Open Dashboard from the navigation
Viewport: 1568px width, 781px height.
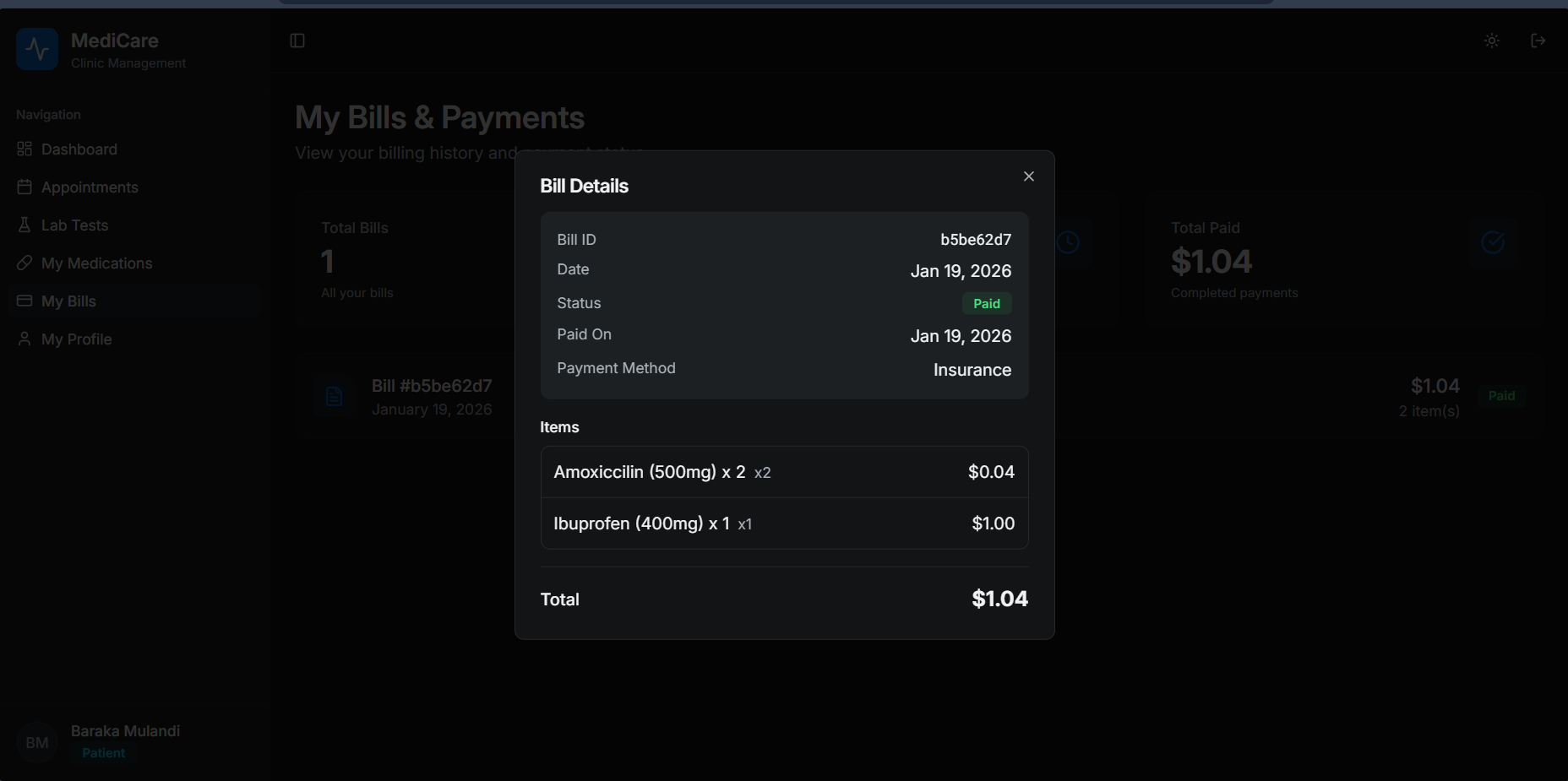(x=79, y=149)
